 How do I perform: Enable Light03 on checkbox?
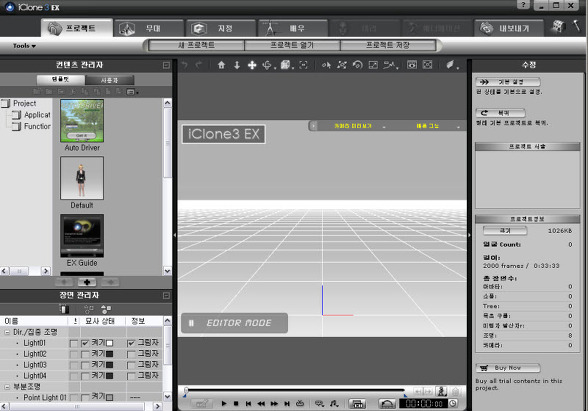85,365
